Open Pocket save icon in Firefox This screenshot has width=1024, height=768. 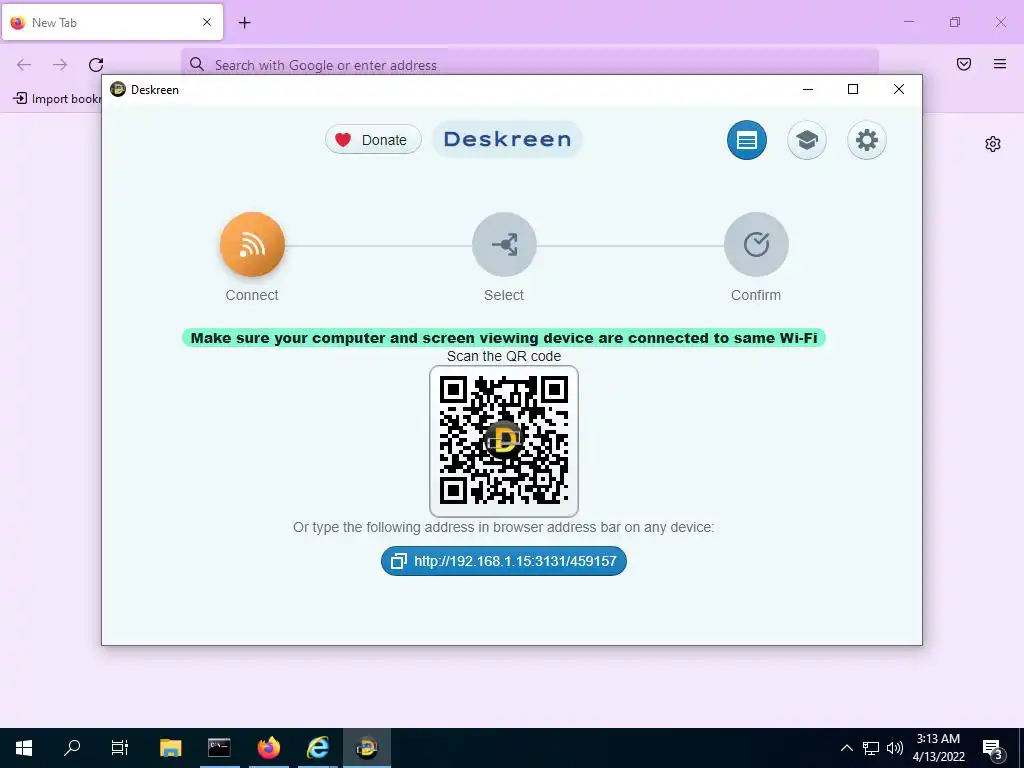pyautogui.click(x=964, y=64)
